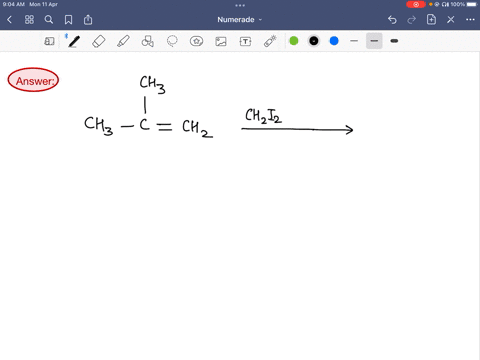
Task: Add a new page
Action: (431, 20)
